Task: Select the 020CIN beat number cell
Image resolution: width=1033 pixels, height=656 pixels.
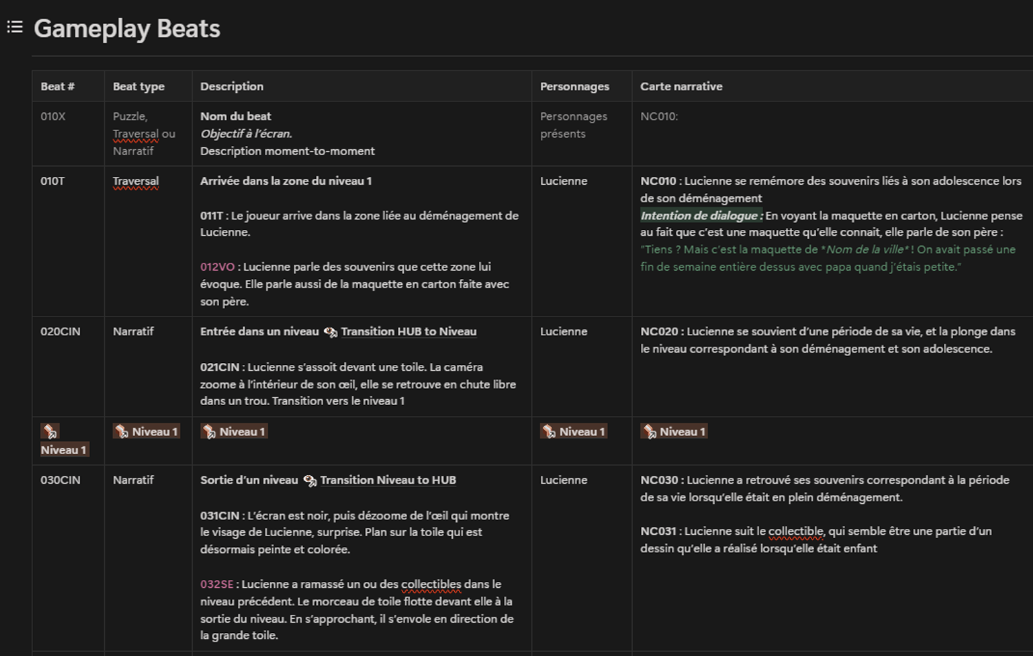Action: coord(60,332)
